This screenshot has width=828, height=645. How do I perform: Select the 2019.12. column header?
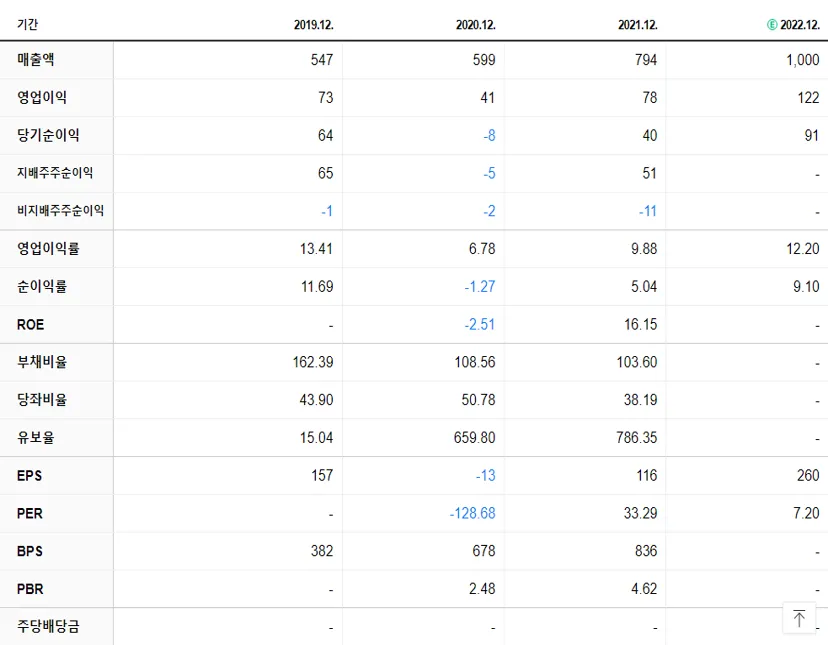tap(314, 25)
